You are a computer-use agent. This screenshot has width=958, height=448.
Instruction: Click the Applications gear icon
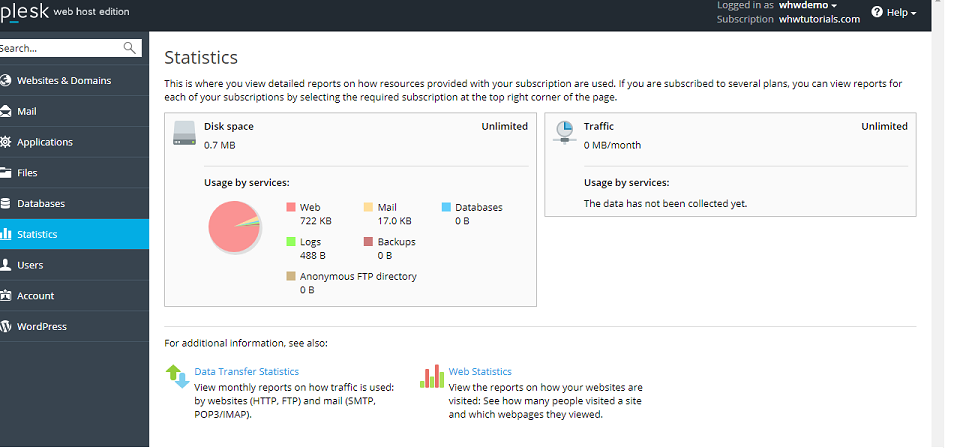tap(6, 142)
